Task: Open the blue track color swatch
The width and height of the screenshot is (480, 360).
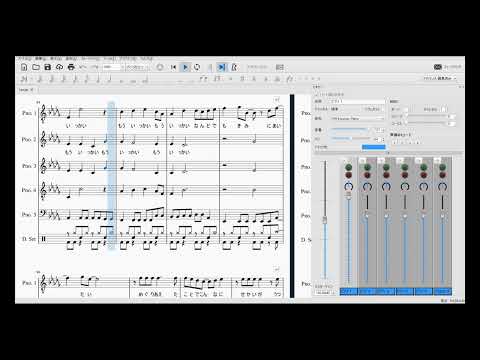Action: tap(374, 147)
